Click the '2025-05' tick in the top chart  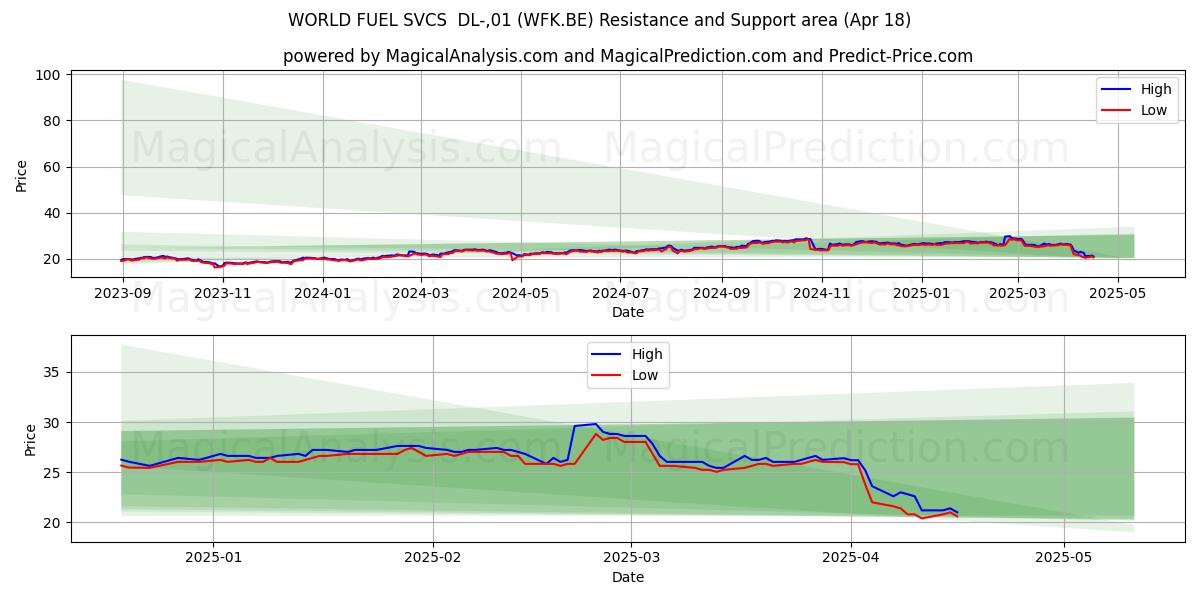point(1118,293)
